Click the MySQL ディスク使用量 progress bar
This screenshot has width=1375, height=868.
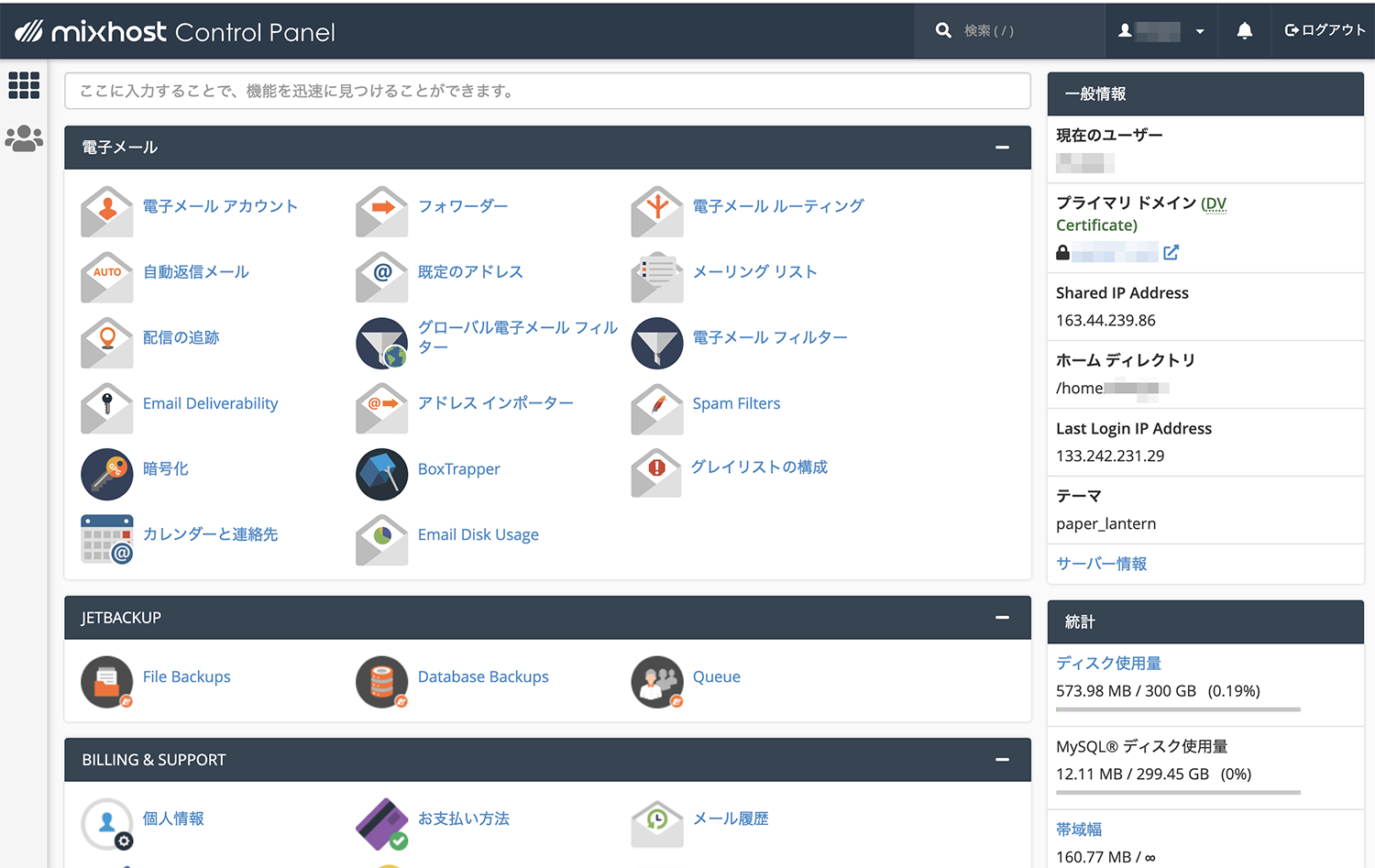(x=1178, y=792)
